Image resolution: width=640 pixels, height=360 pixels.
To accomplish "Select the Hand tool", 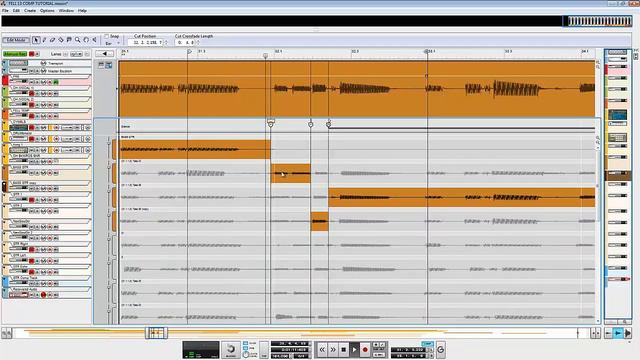I will [x=86, y=40].
